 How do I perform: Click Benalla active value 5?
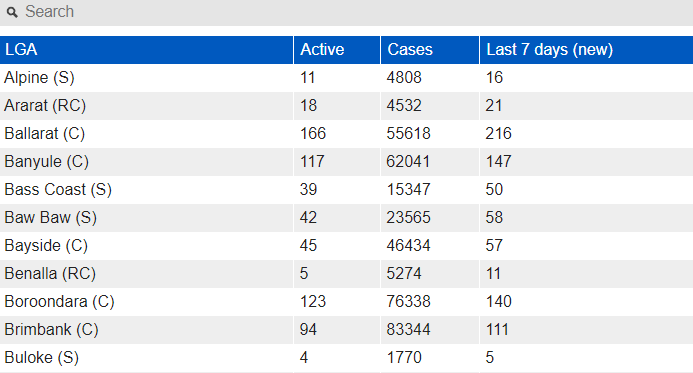pyautogui.click(x=304, y=274)
